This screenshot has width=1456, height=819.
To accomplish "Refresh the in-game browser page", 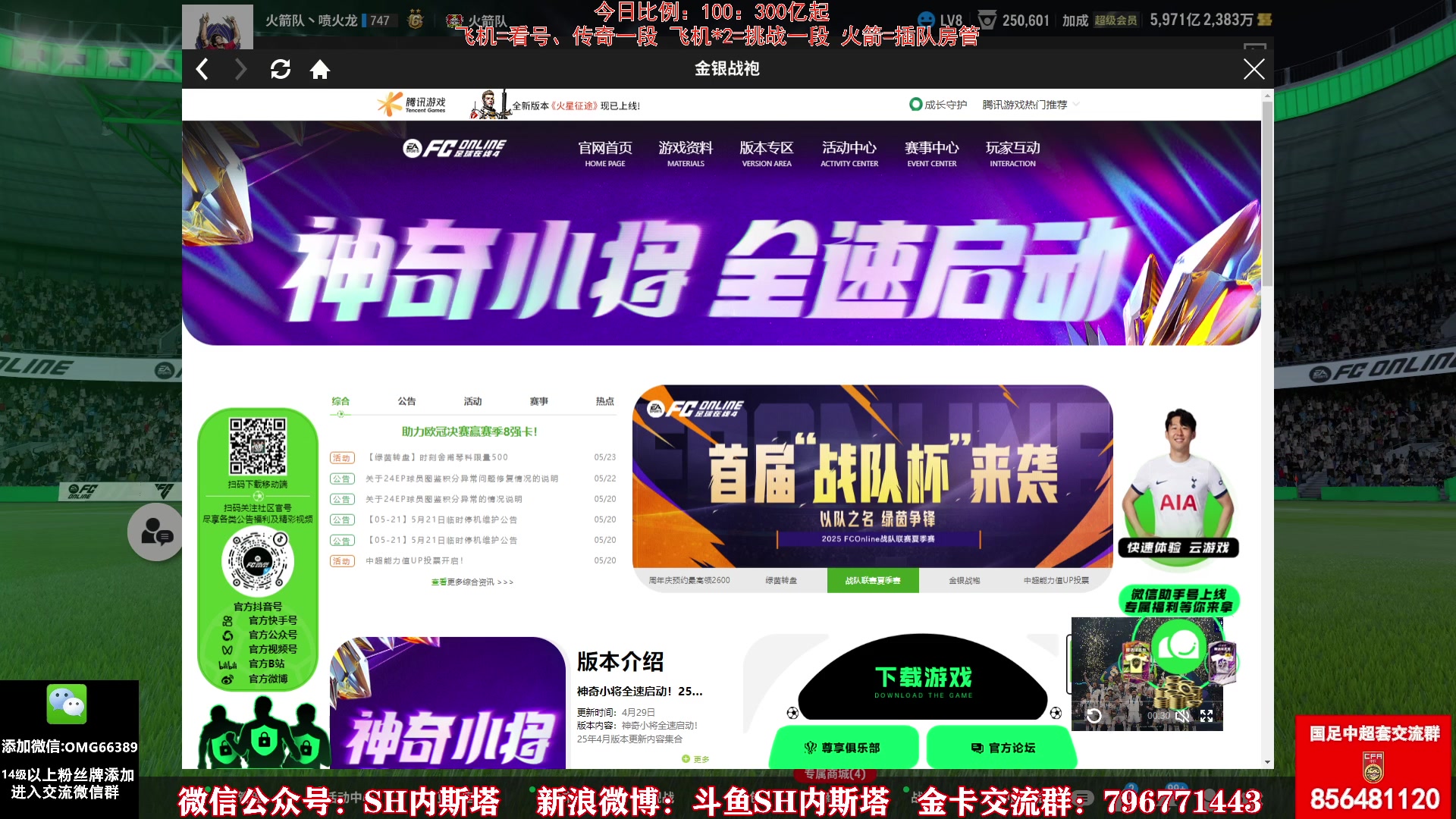I will 281,69.
